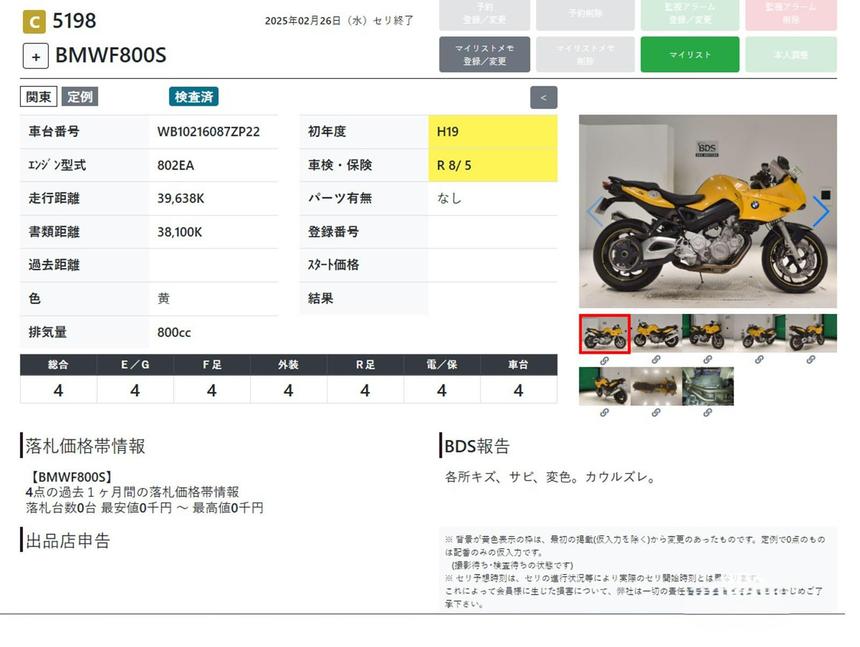Select the 定例 tag
This screenshot has width=860, height=647.
(x=80, y=97)
